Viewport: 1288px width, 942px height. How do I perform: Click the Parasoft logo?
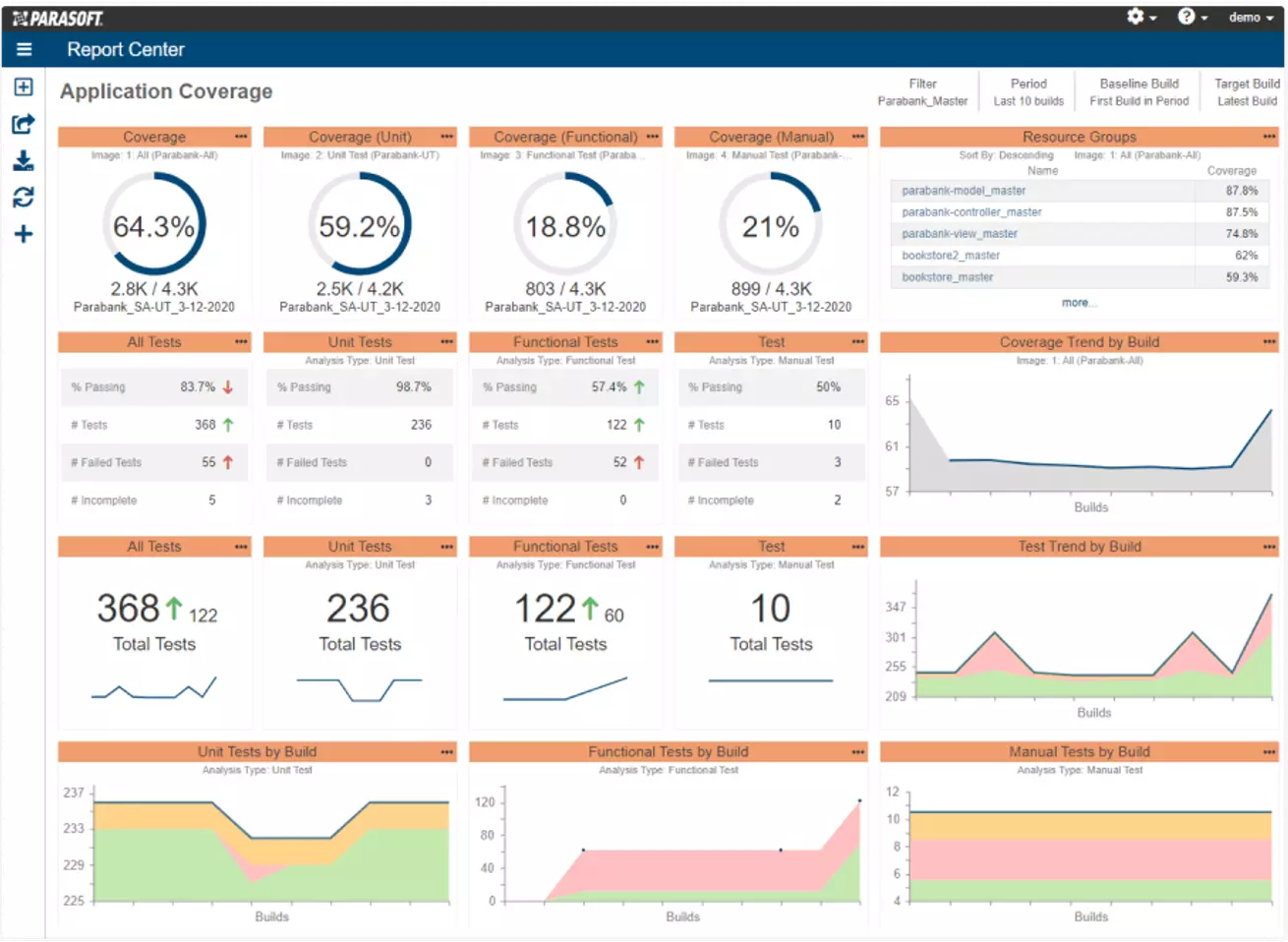(58, 18)
